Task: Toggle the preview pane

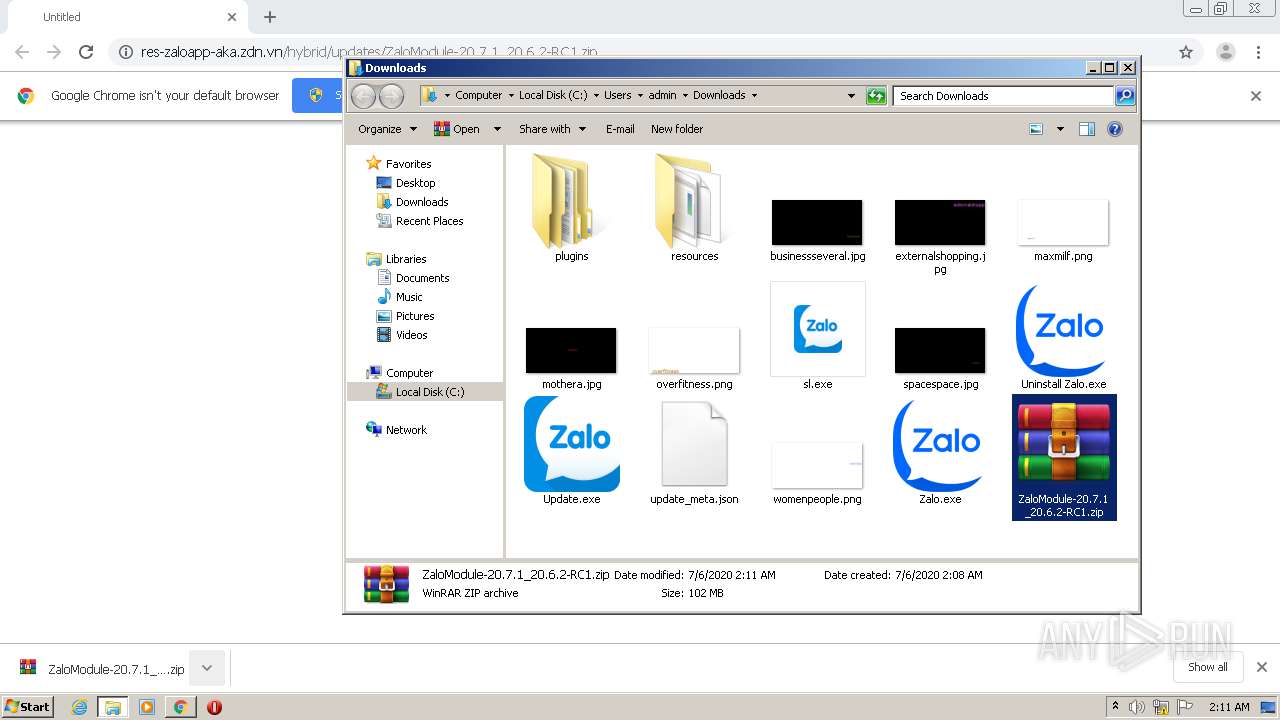Action: (1087, 129)
